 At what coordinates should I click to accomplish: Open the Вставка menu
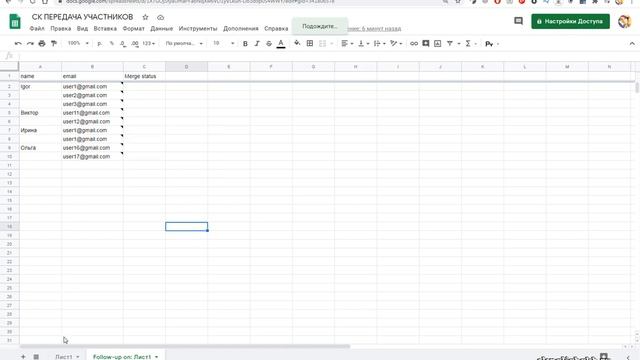[105, 29]
